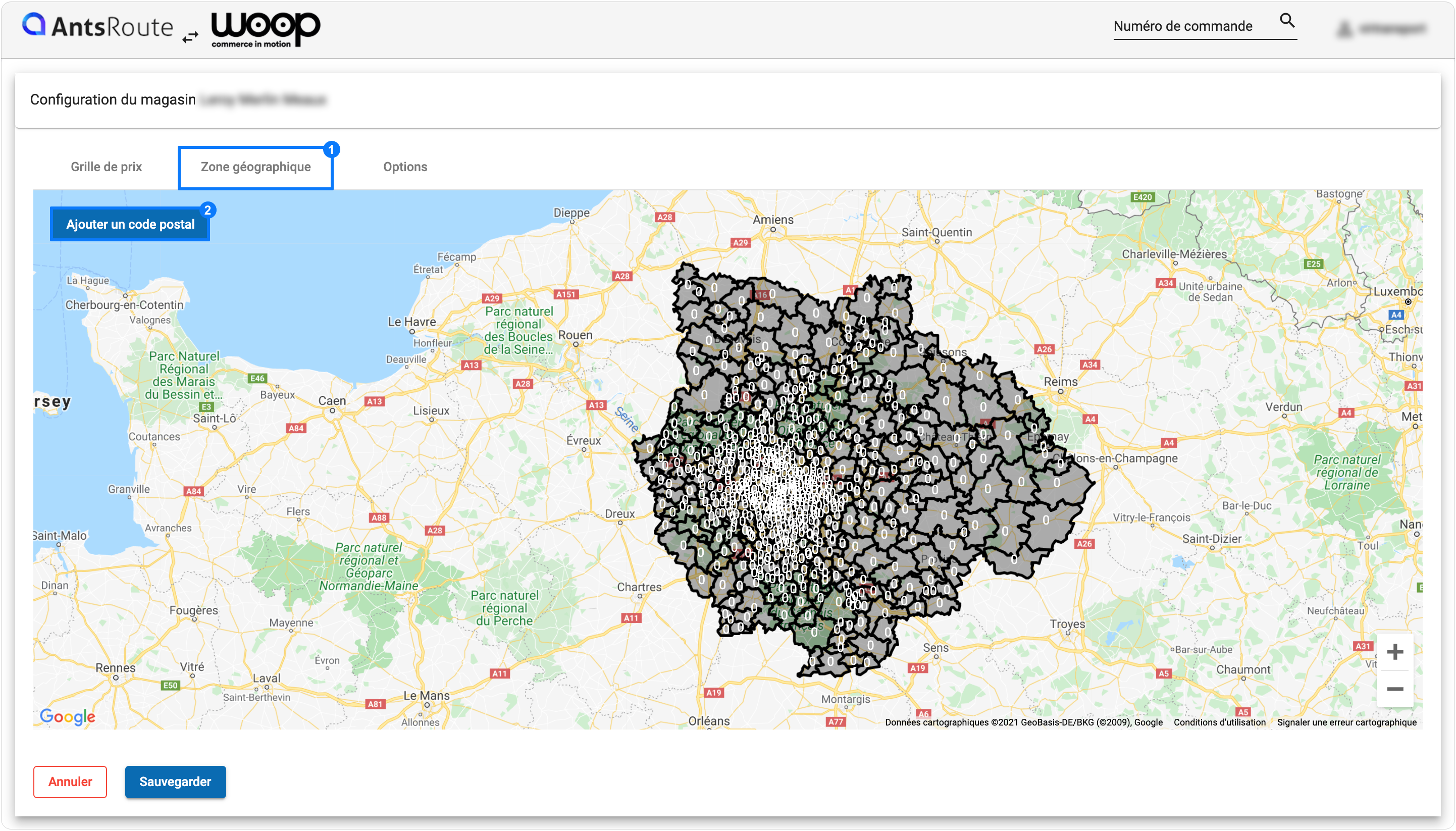The image size is (1456, 831).
Task: Click the Montargis label on map
Action: pyautogui.click(x=846, y=699)
